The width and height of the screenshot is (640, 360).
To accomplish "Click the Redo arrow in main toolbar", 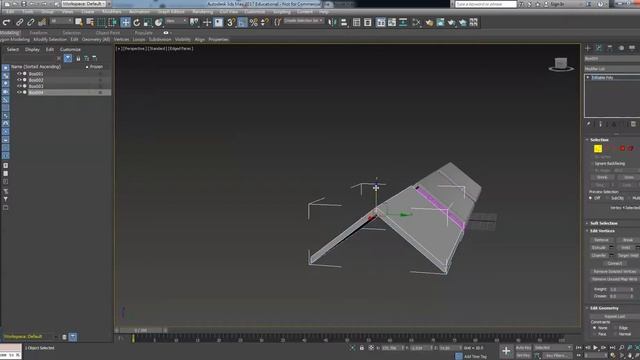I will point(6,22).
